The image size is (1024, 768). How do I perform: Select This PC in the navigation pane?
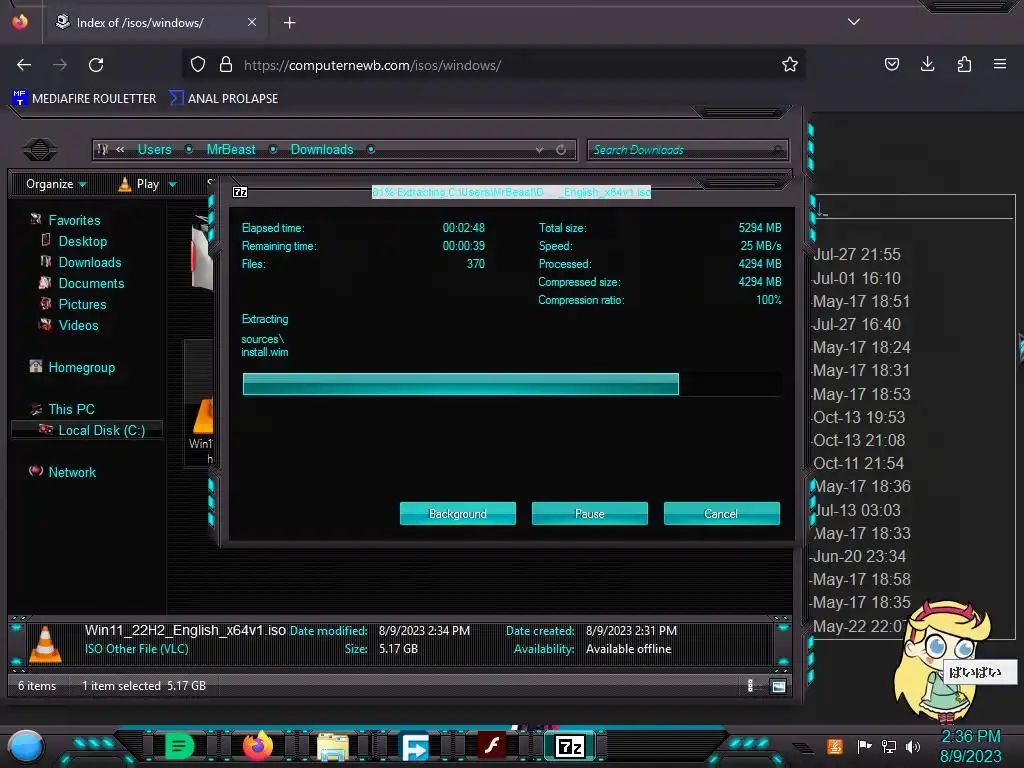71,409
